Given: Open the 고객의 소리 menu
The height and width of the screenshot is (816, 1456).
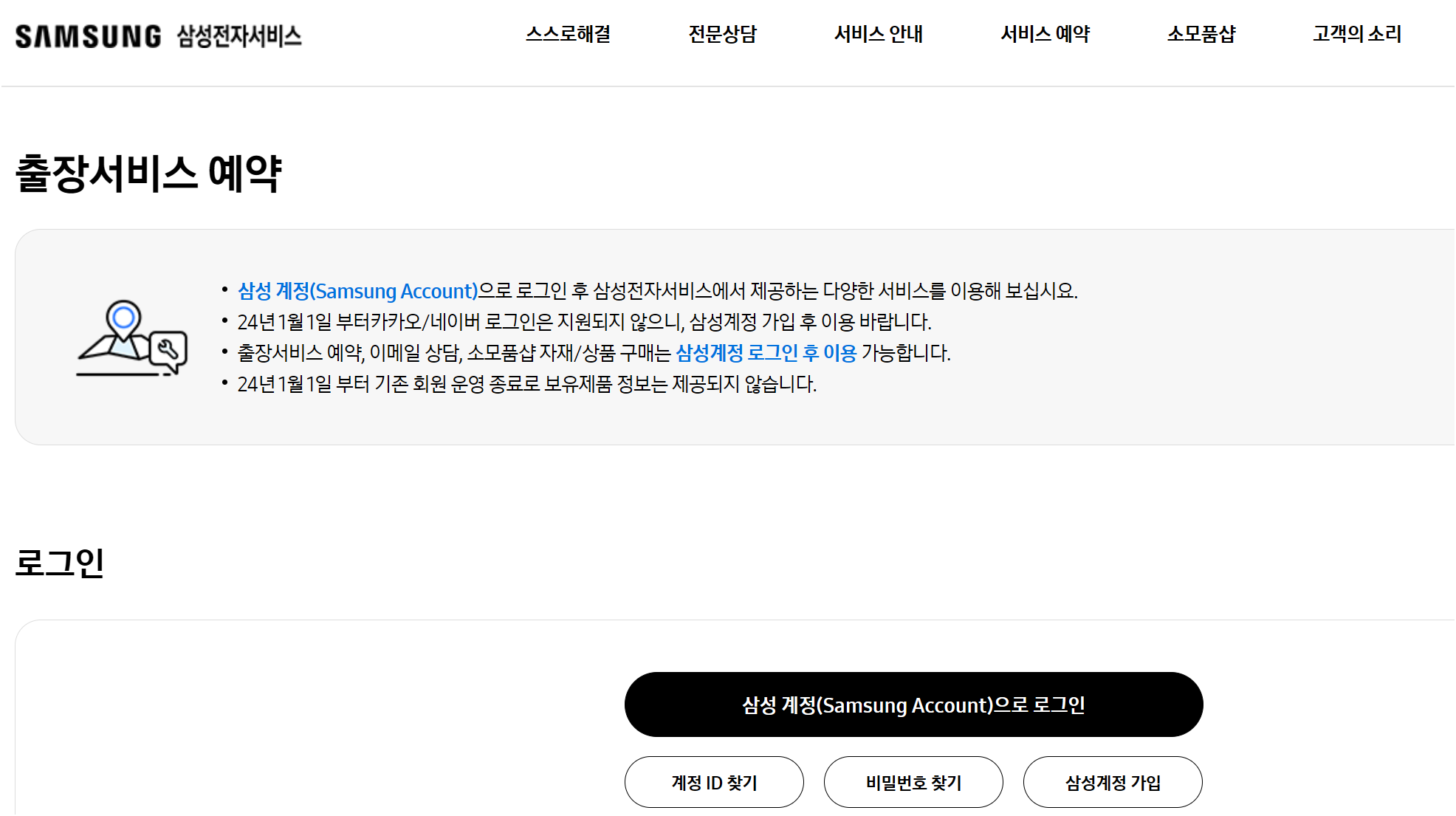Looking at the screenshot, I should pyautogui.click(x=1356, y=34).
